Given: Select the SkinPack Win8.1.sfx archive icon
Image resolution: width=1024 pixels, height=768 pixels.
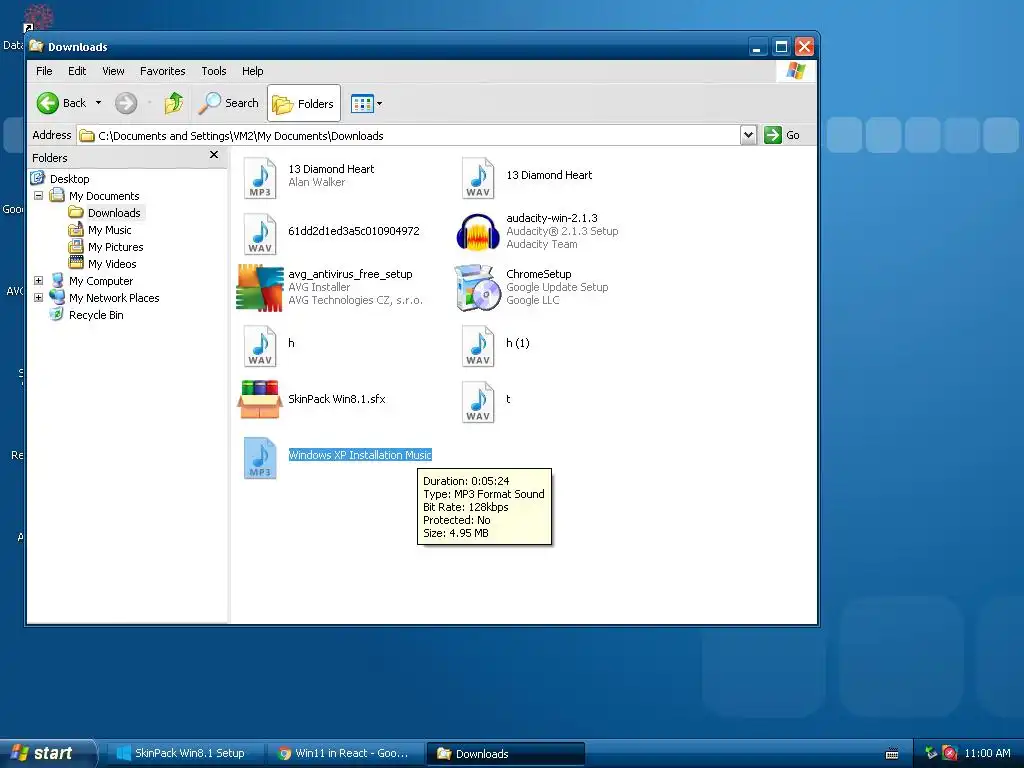Looking at the screenshot, I should point(260,400).
